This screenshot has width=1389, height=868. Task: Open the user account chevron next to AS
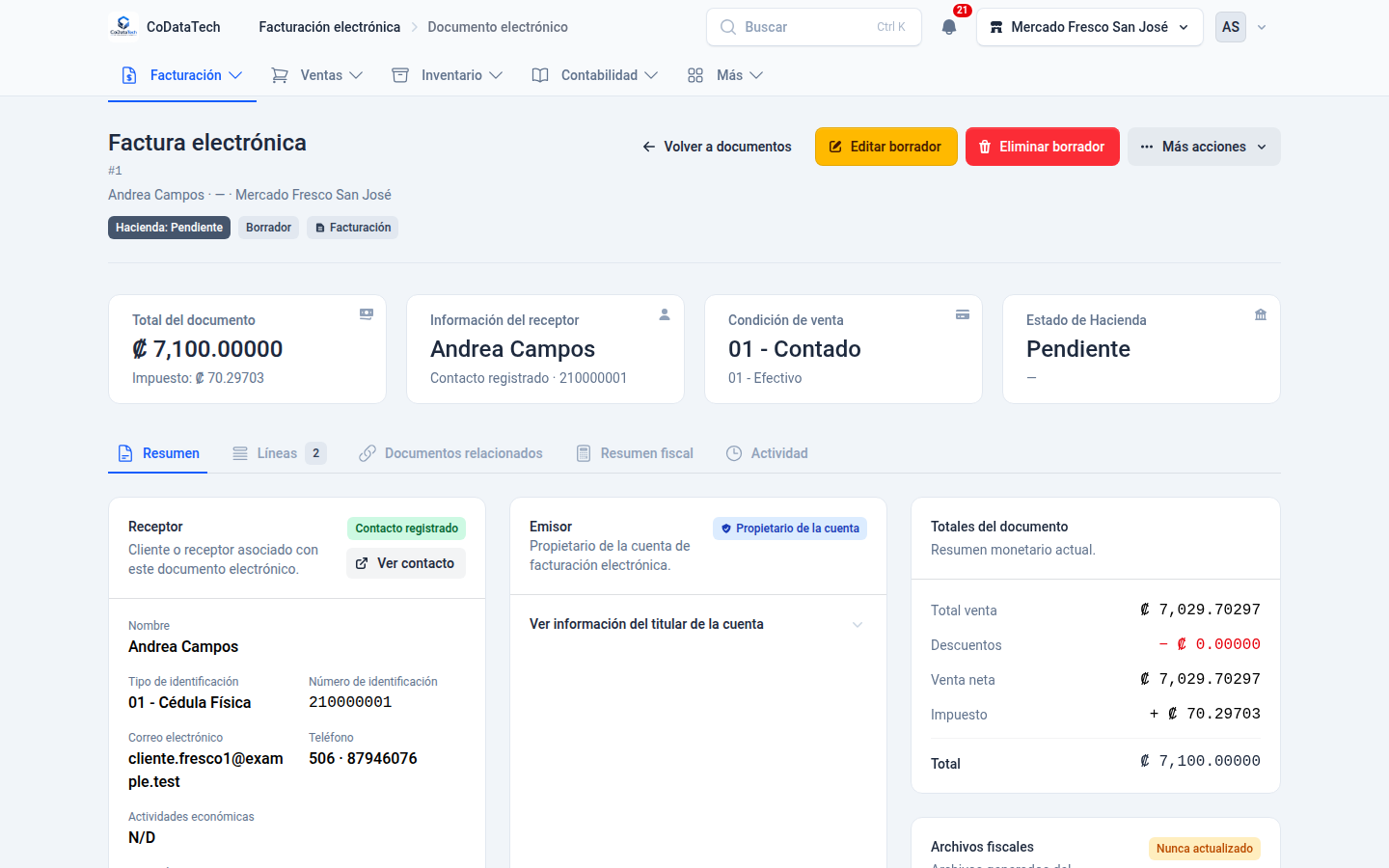1262,27
